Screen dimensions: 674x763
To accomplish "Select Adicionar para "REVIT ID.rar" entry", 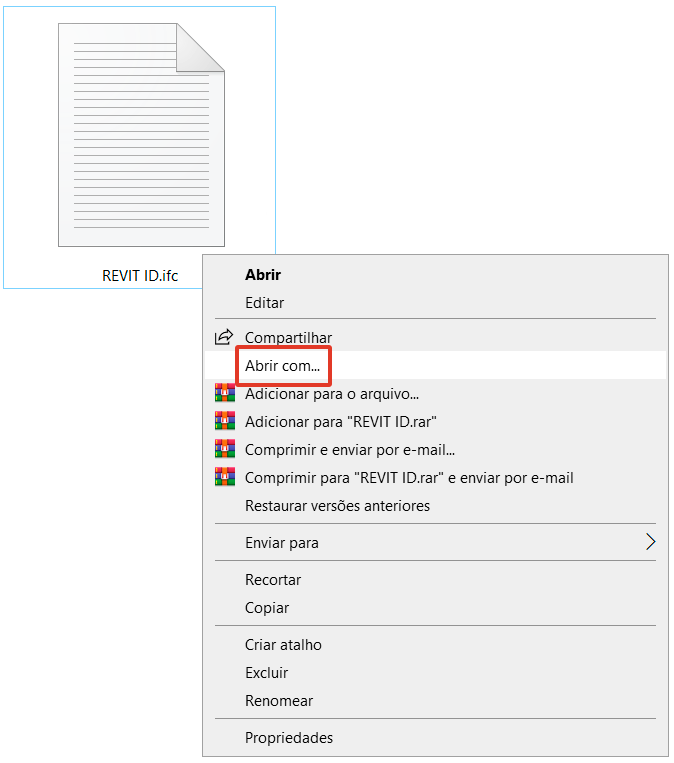I will (341, 422).
